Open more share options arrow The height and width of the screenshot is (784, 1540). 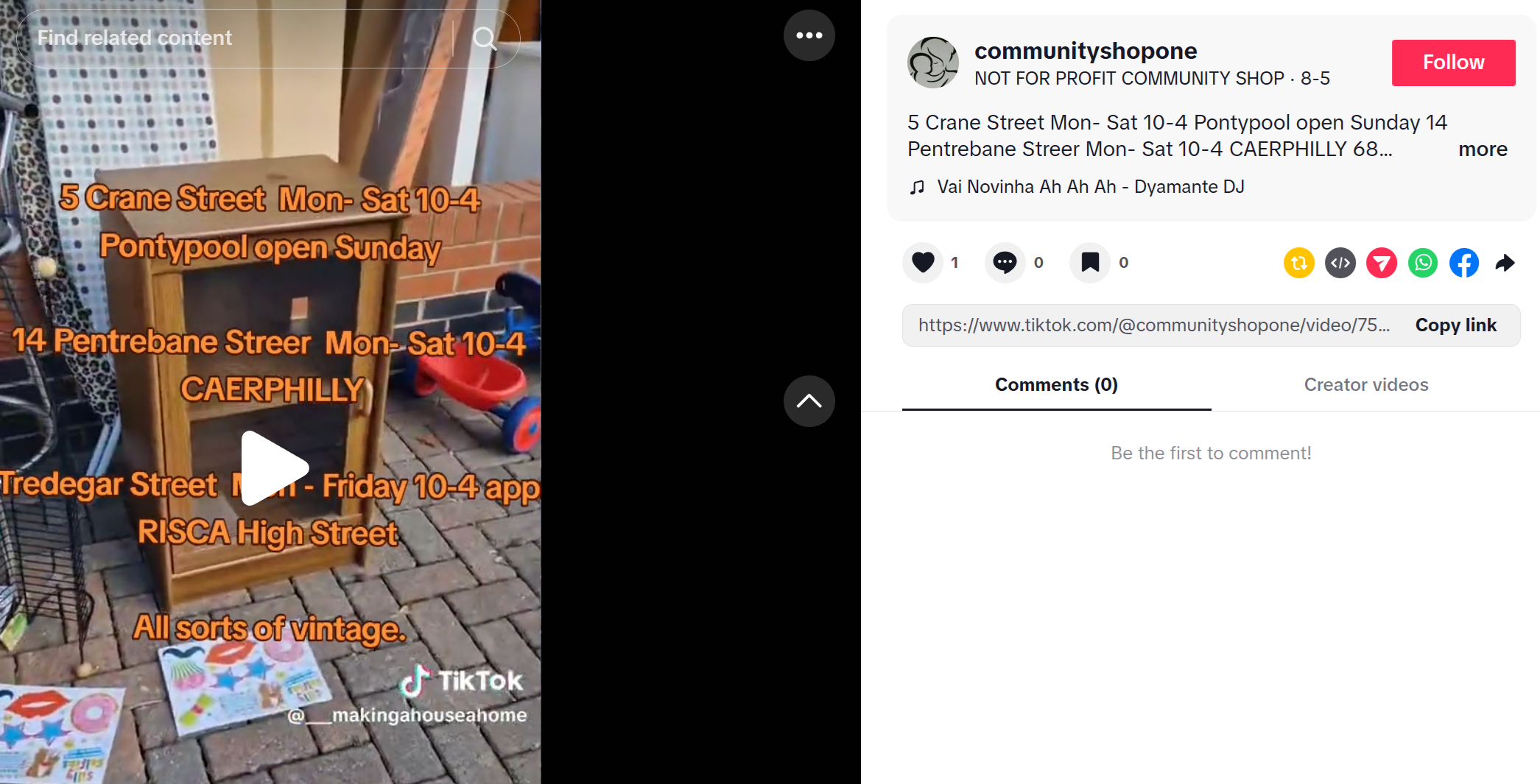(1505, 263)
